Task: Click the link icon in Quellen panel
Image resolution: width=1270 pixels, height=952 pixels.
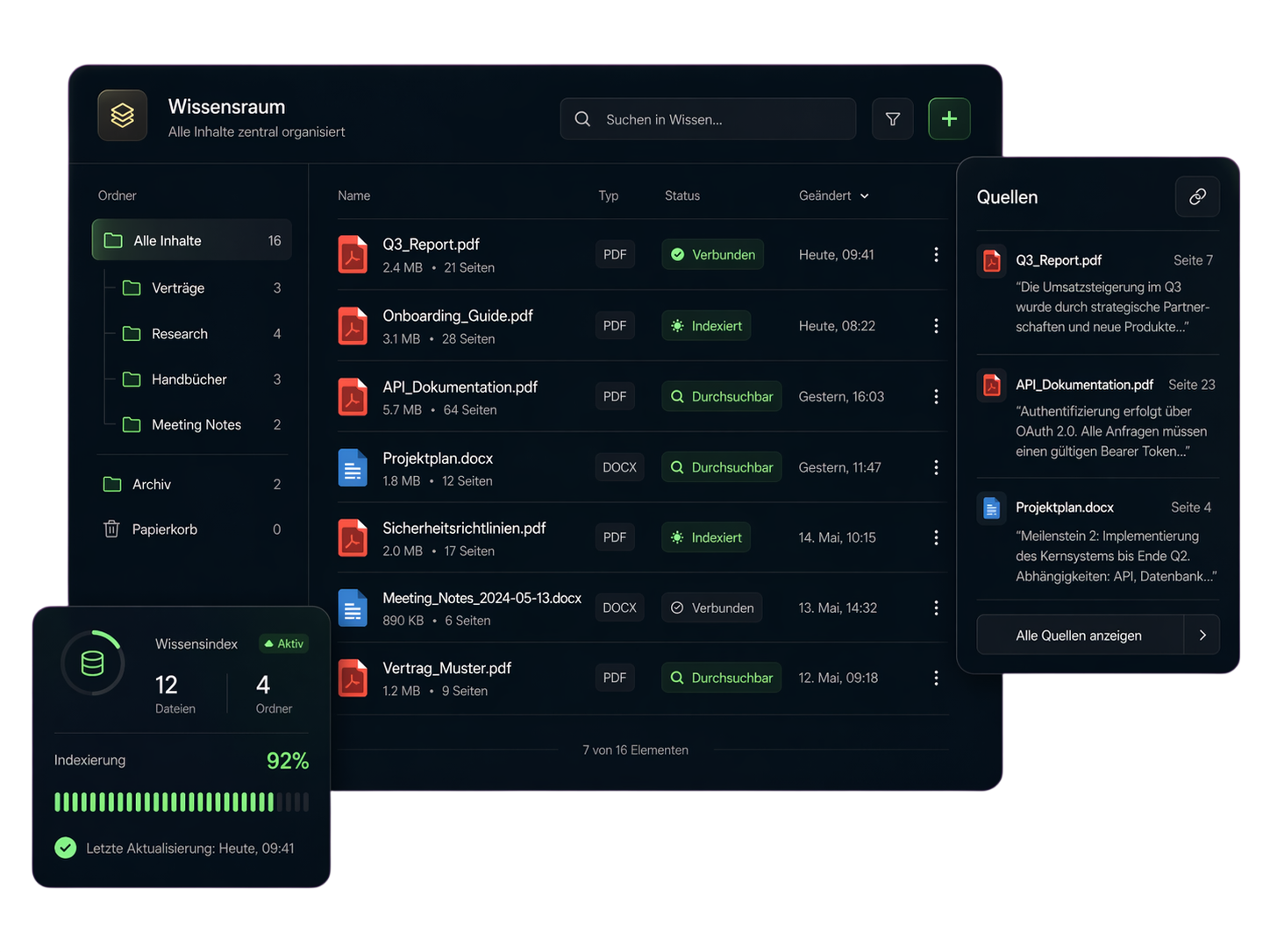Action: [x=1197, y=197]
